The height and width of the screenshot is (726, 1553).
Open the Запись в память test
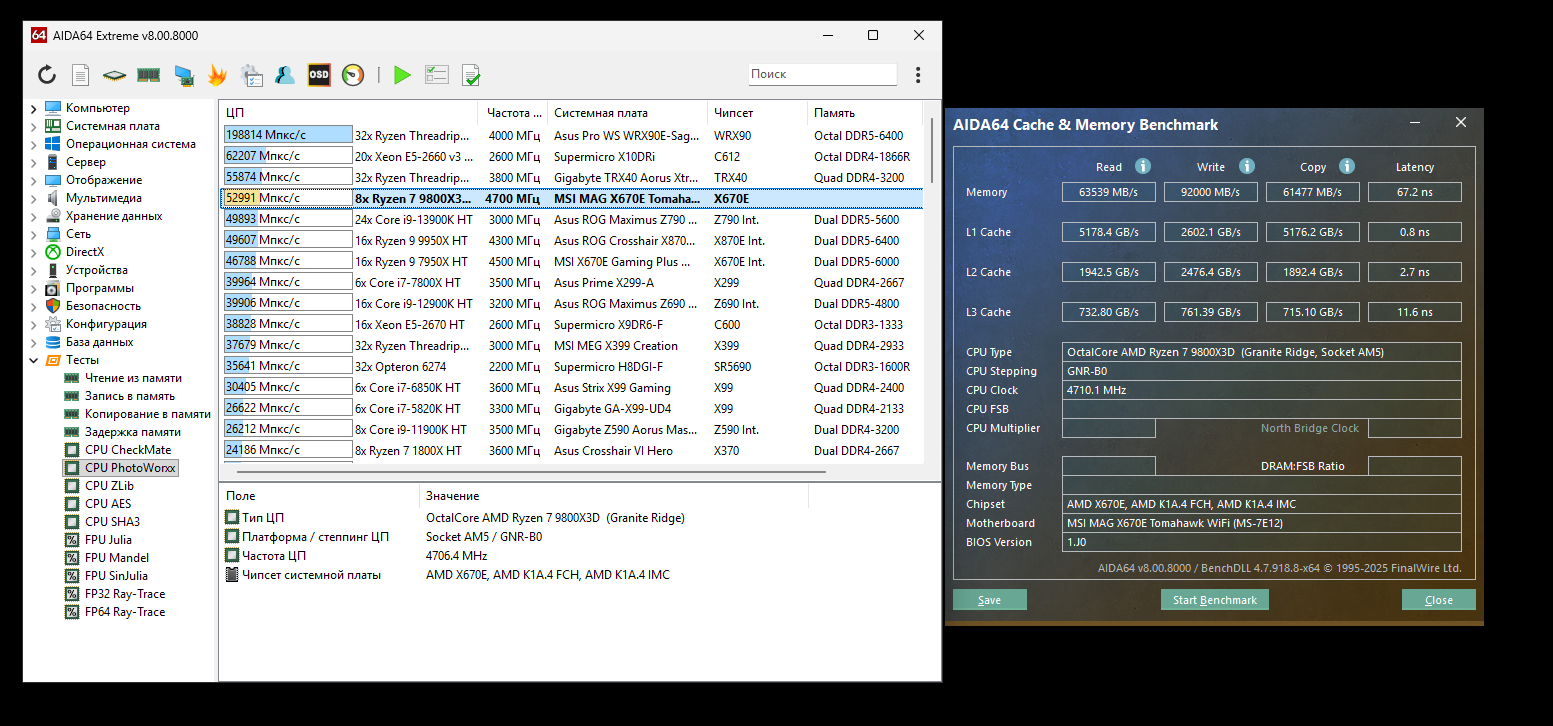pyautogui.click(x=129, y=396)
